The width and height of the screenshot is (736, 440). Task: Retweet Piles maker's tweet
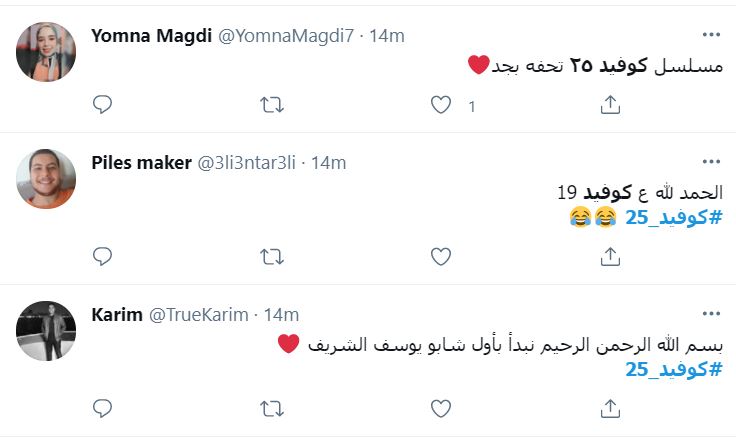[271, 256]
